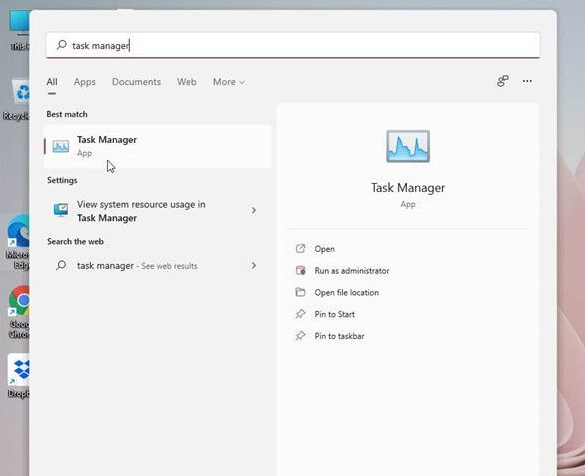
Task: Expand chevron for task manager web results
Action: click(x=254, y=265)
